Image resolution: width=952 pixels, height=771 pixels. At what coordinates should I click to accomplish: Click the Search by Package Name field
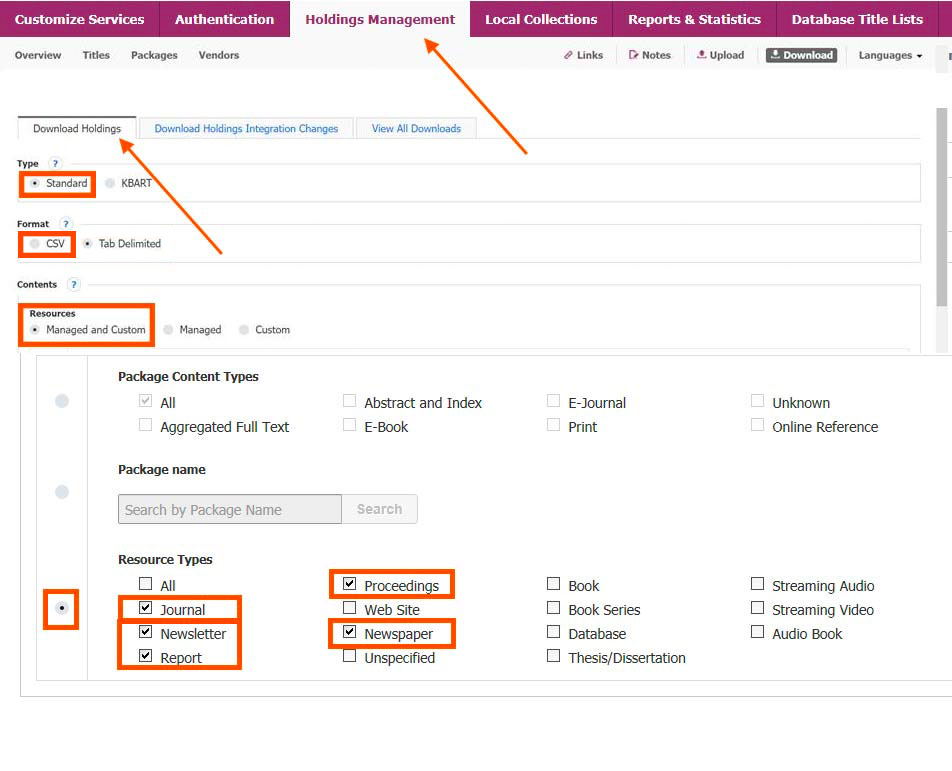click(x=230, y=509)
